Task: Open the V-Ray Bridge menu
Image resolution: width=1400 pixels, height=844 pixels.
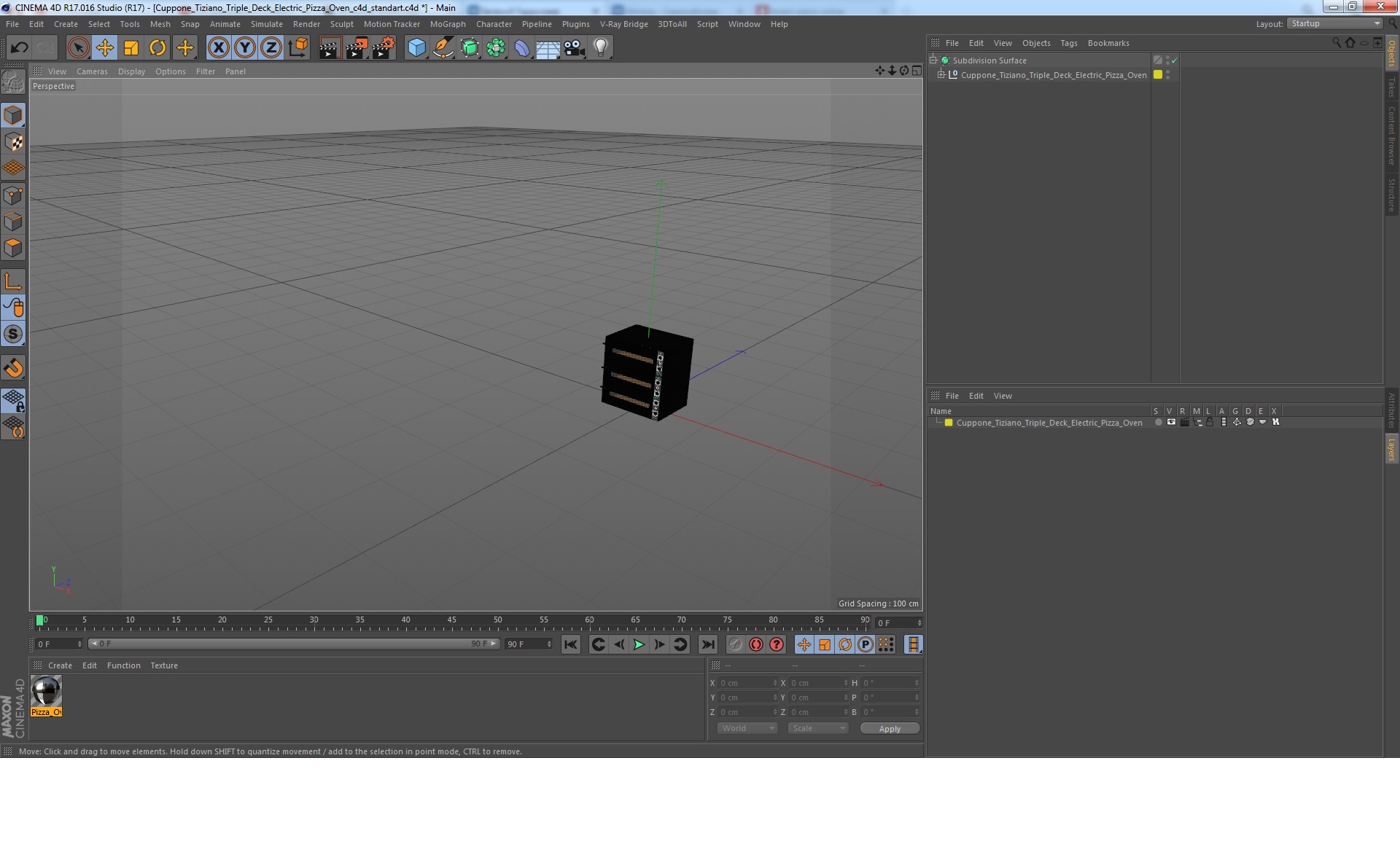Action: click(x=624, y=24)
